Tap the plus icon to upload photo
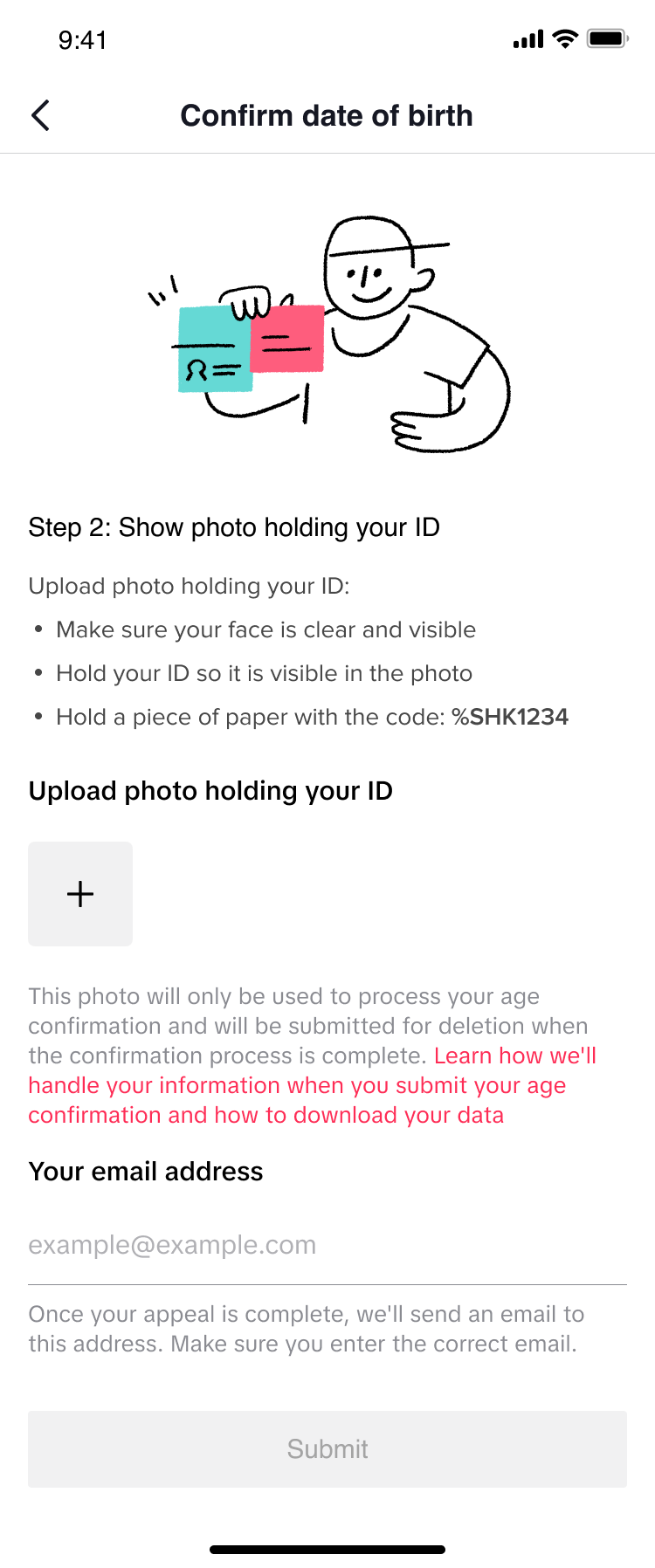This screenshot has width=655, height=1568. [80, 894]
